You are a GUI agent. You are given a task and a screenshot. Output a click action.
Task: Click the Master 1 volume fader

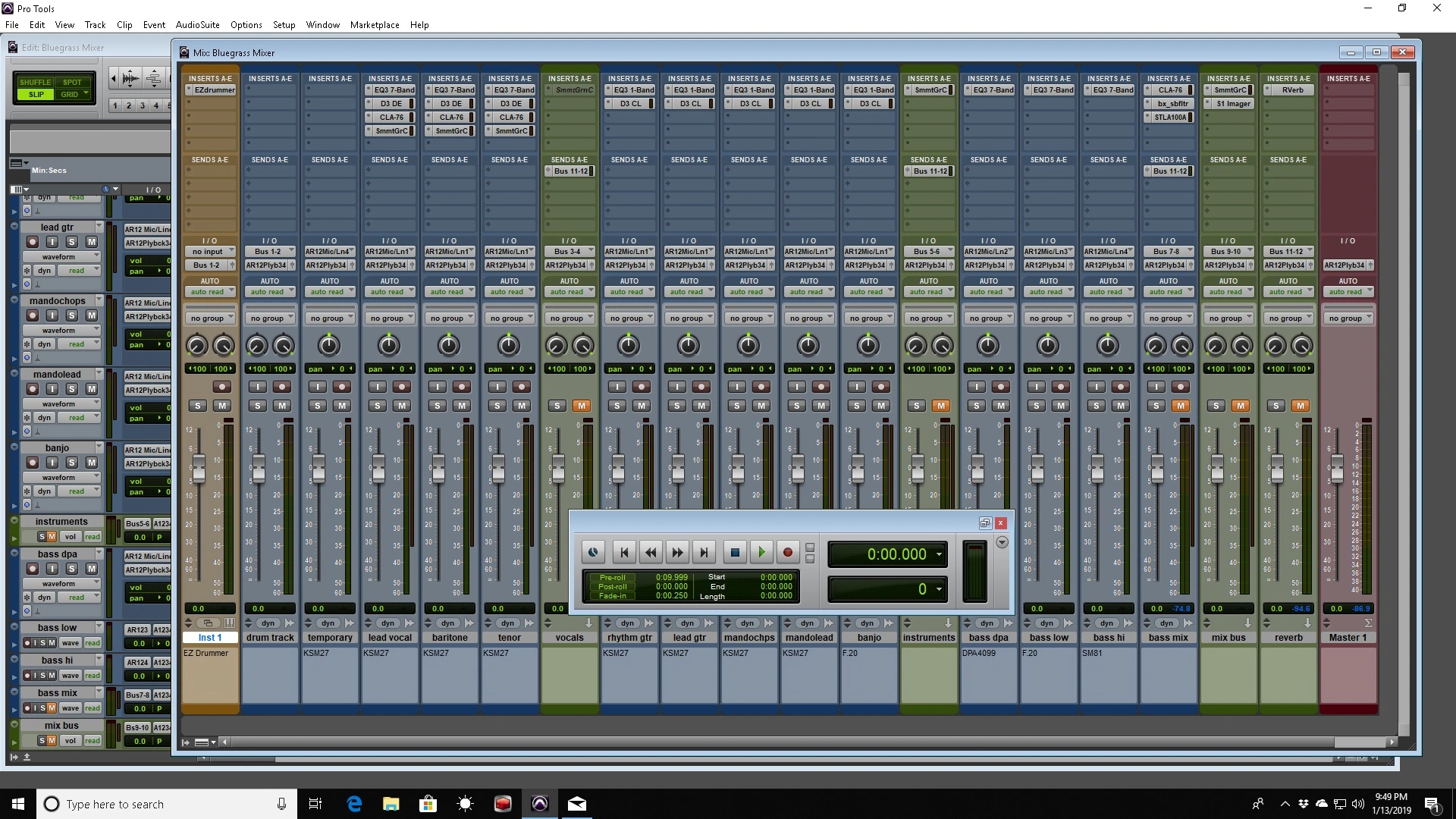1337,469
